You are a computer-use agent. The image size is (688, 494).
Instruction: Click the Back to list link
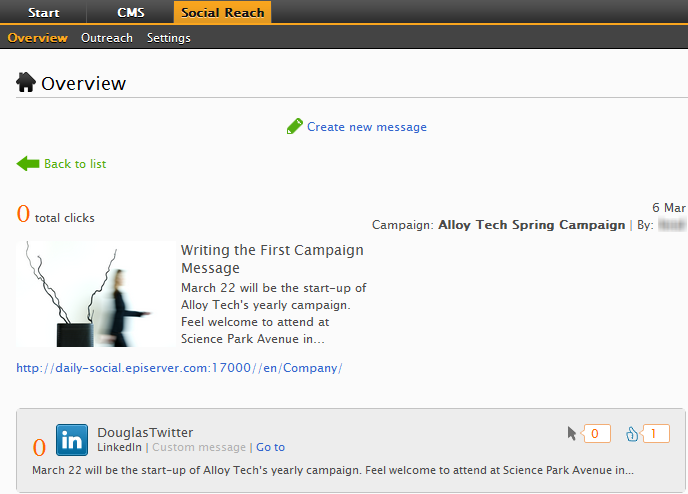coord(75,164)
